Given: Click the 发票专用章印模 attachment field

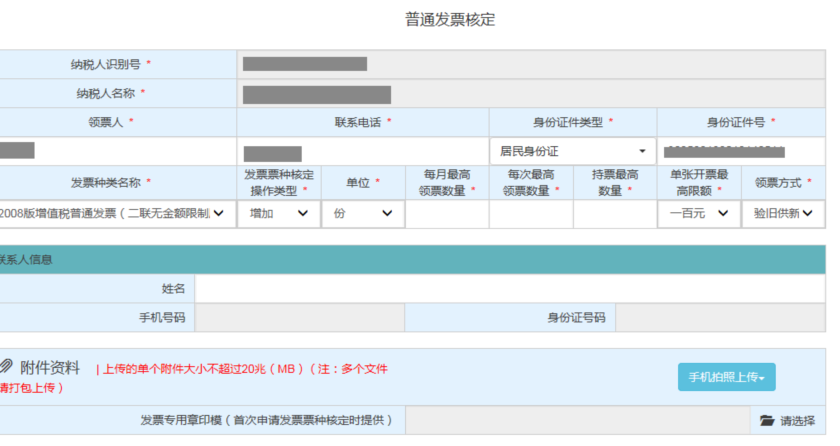Looking at the screenshot, I should [577, 421].
